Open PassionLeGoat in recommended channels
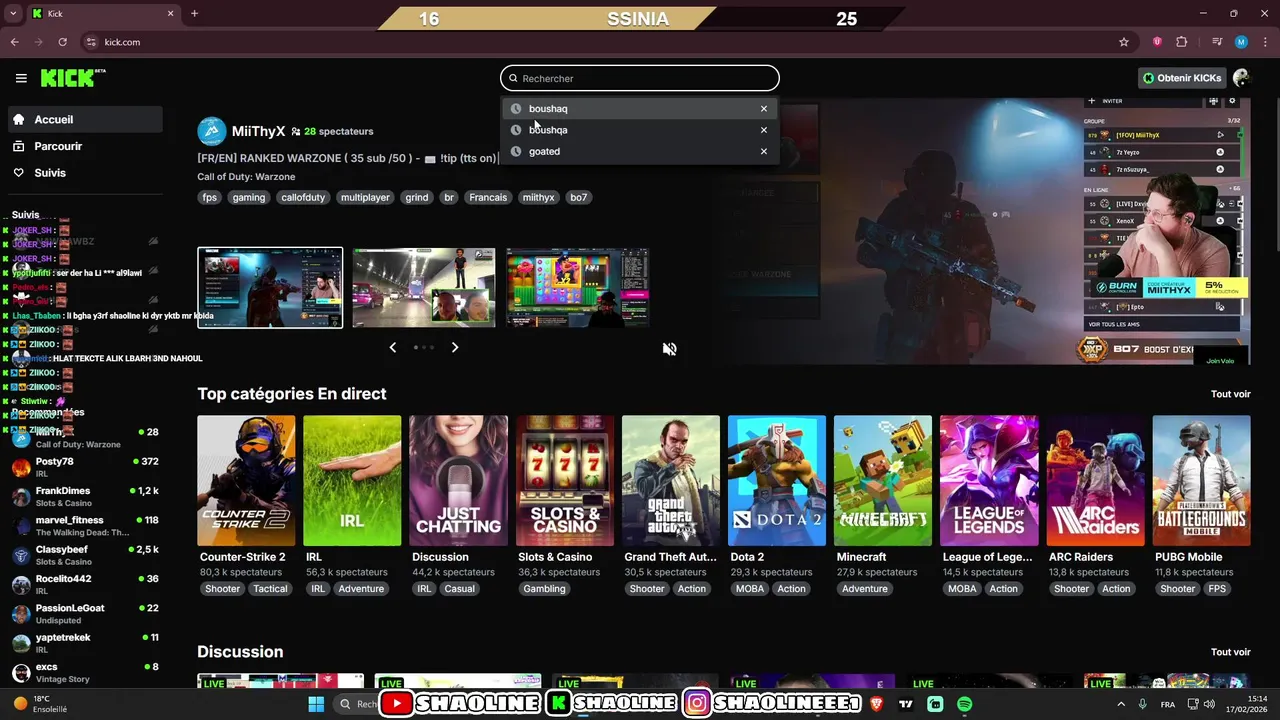 click(x=85, y=614)
